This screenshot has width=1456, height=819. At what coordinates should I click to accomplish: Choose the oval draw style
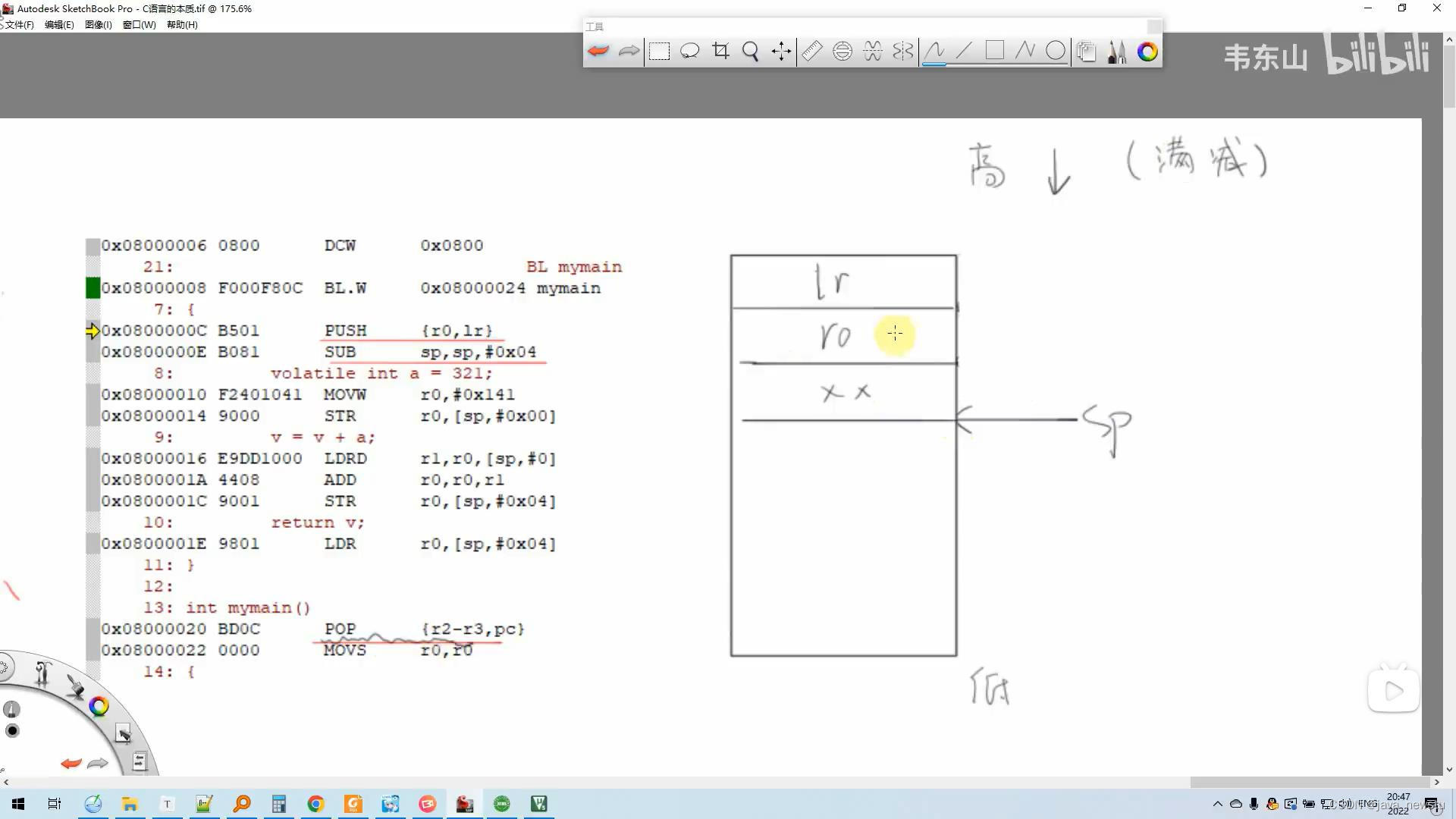tap(1055, 52)
